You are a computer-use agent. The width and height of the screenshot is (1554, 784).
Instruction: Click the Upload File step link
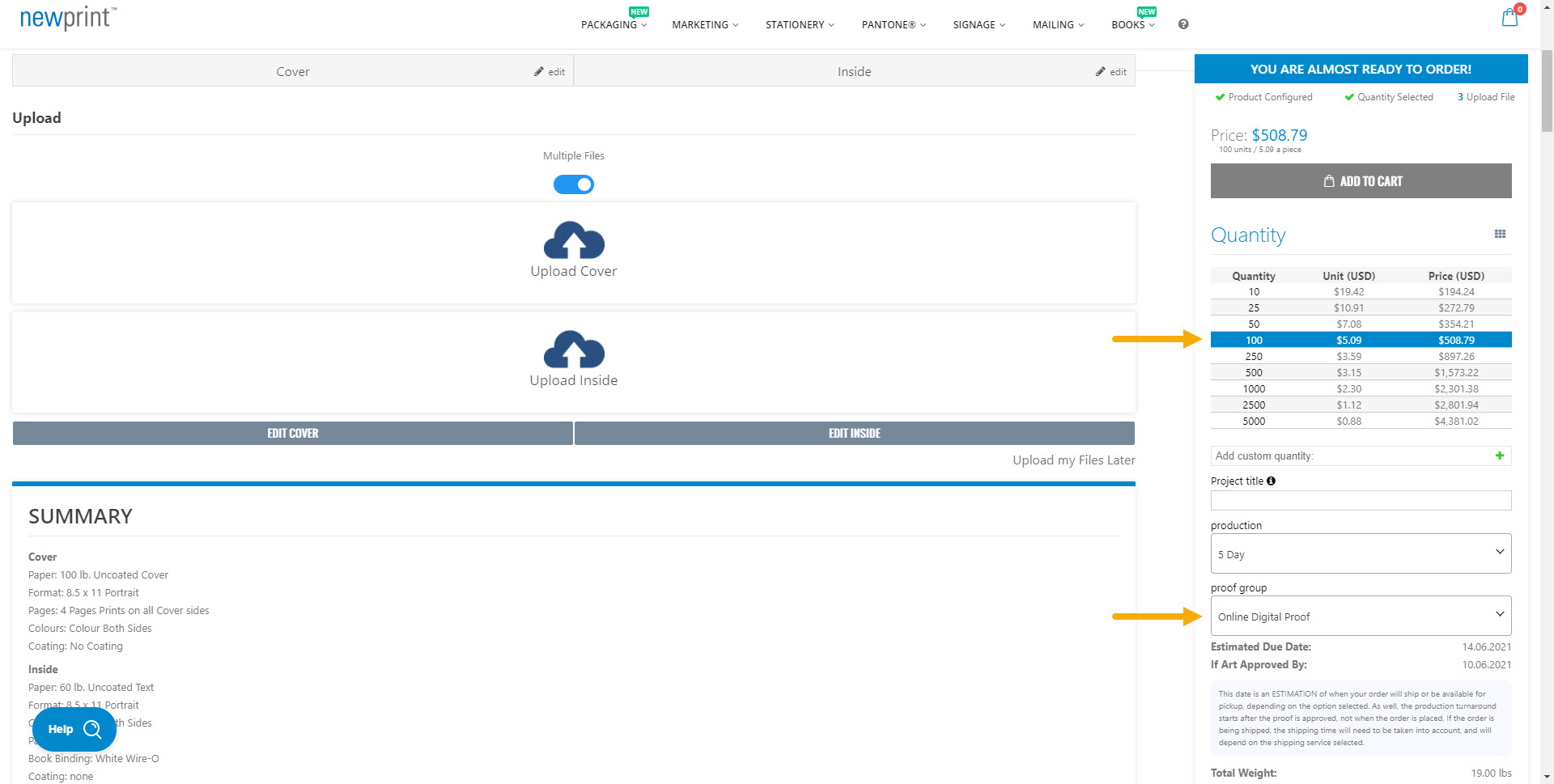pos(1486,97)
